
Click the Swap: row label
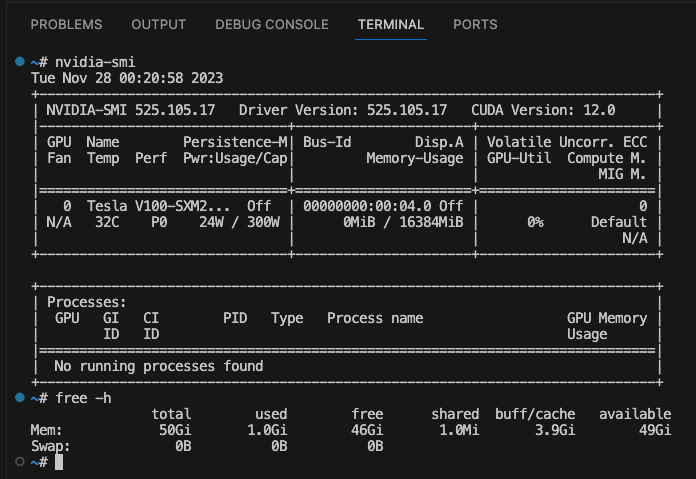pos(50,446)
